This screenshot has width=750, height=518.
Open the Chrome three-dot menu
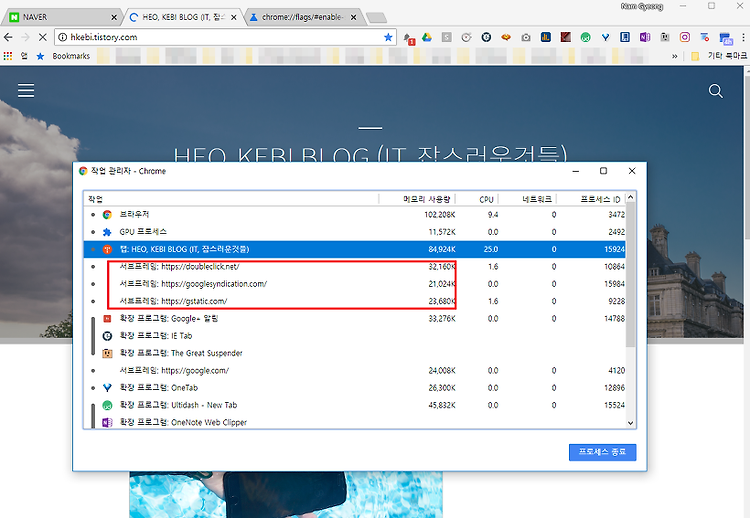pyautogui.click(x=743, y=37)
